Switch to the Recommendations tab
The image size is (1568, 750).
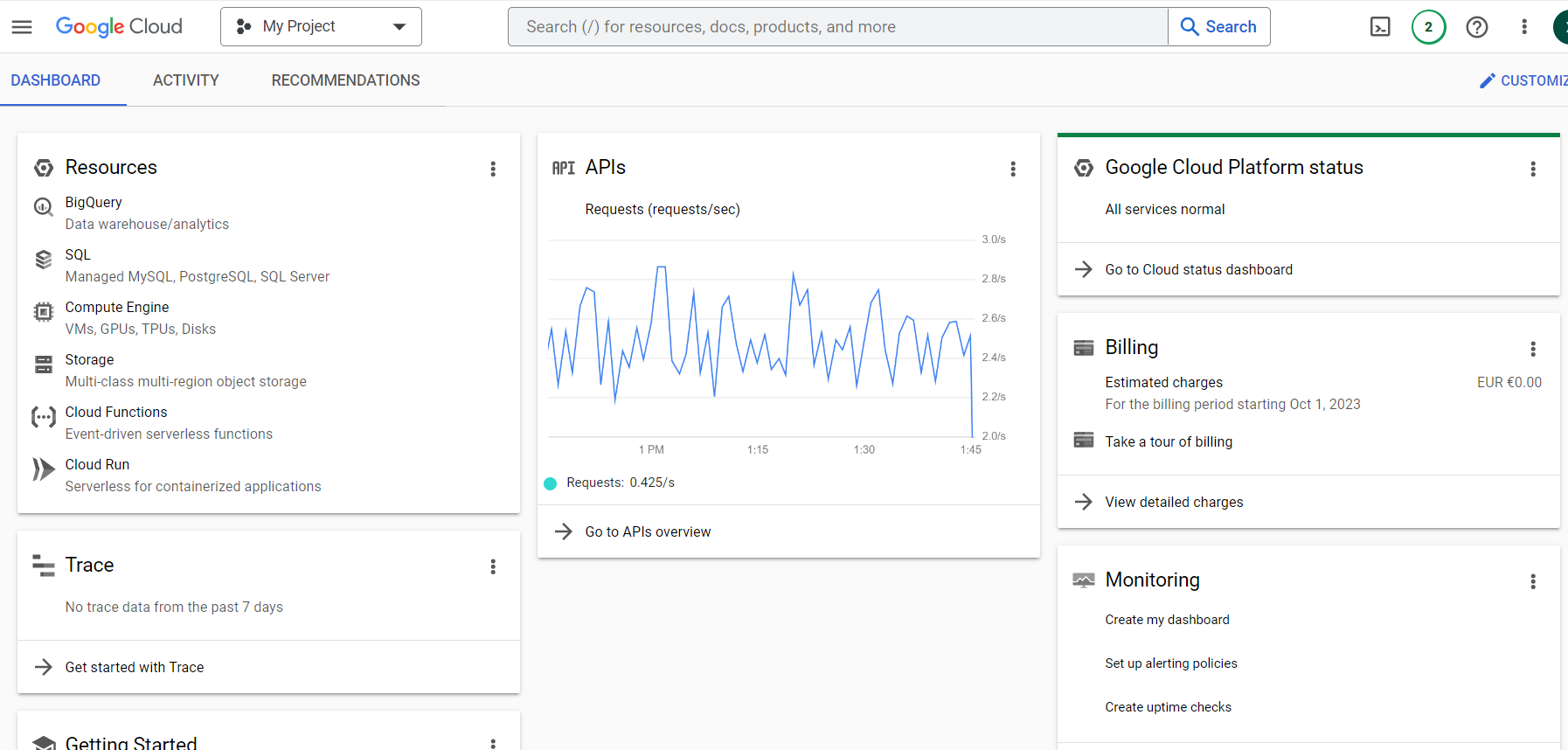click(346, 80)
